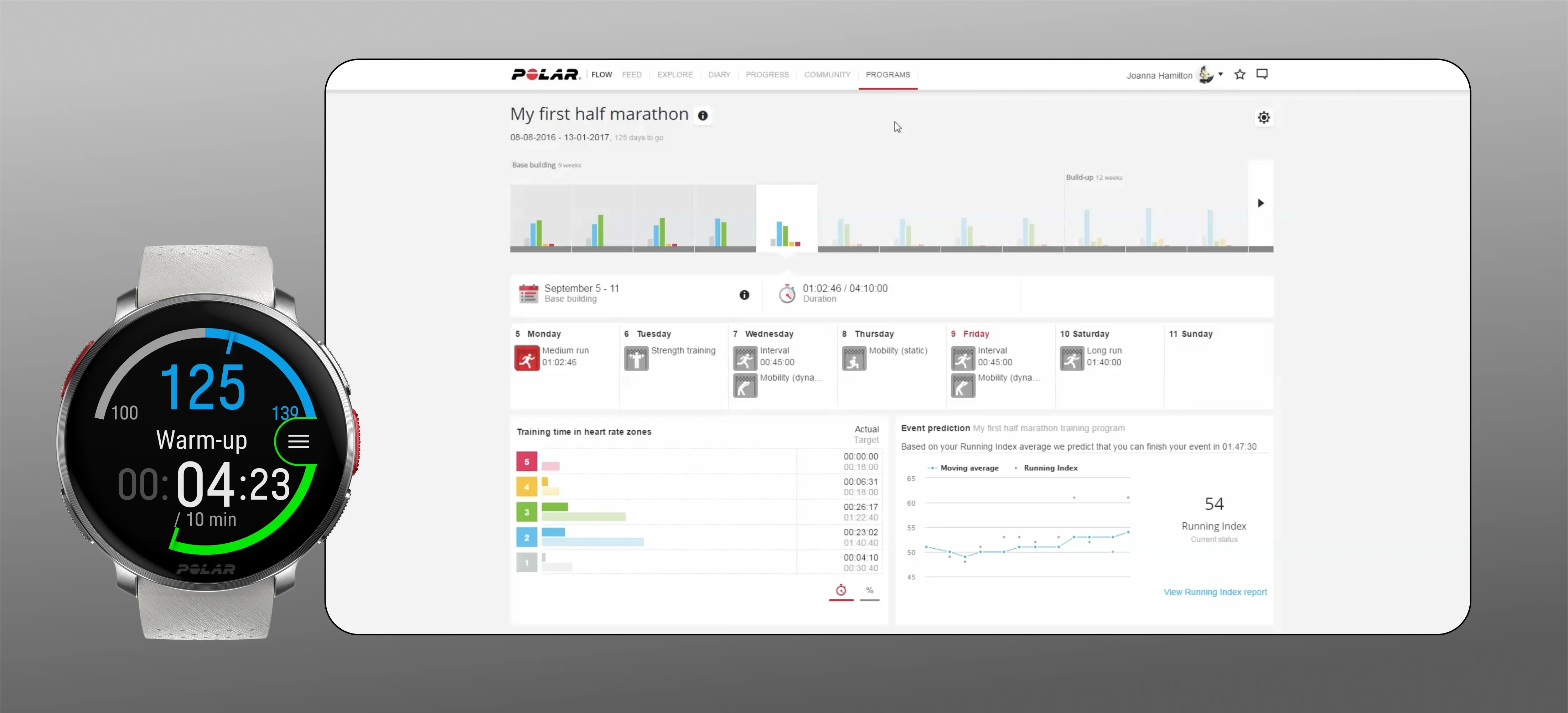1568x713 pixels.
Task: Click the Medium run 01:02:46 text
Action: (x=565, y=356)
